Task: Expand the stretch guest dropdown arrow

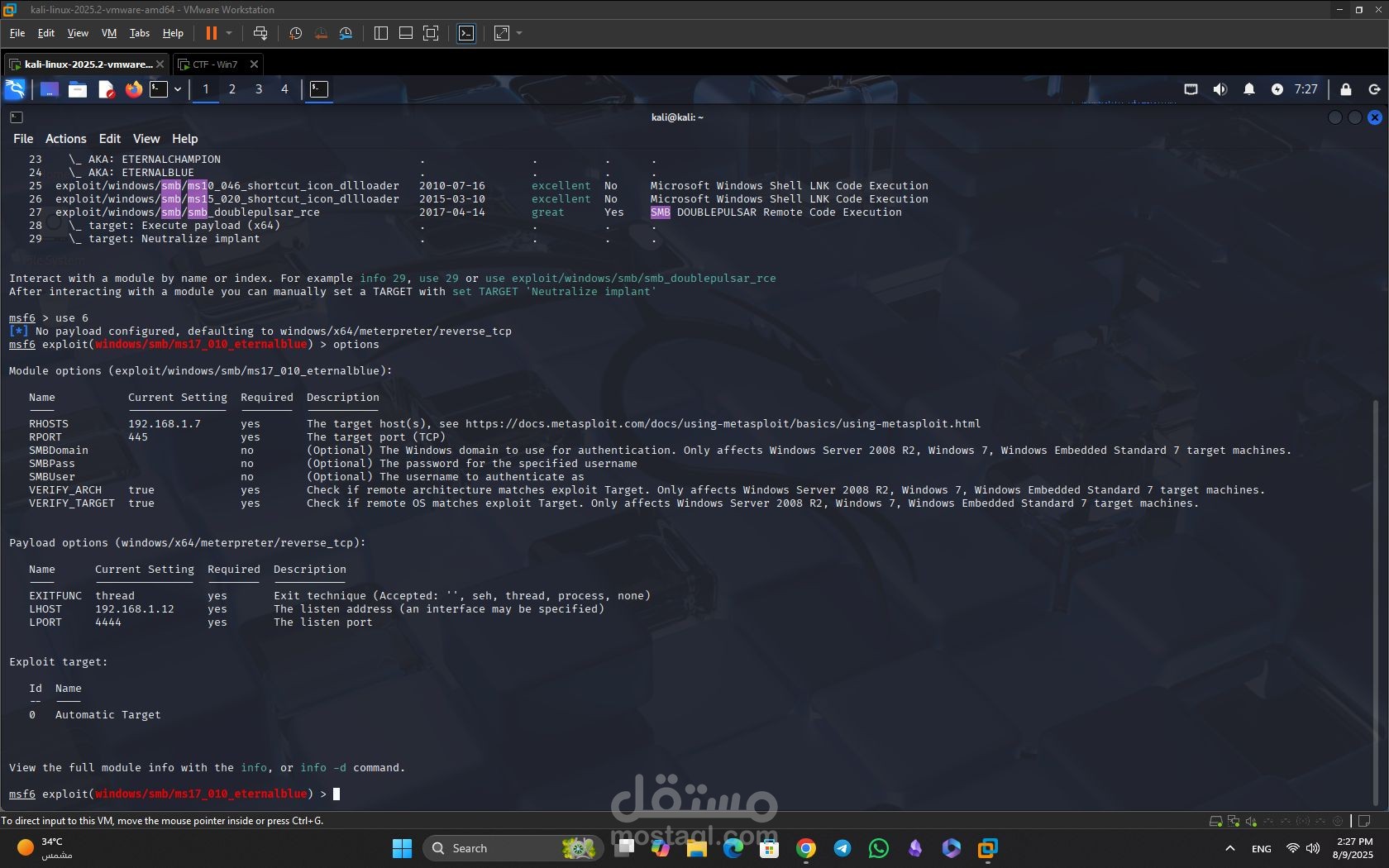Action: (x=519, y=33)
